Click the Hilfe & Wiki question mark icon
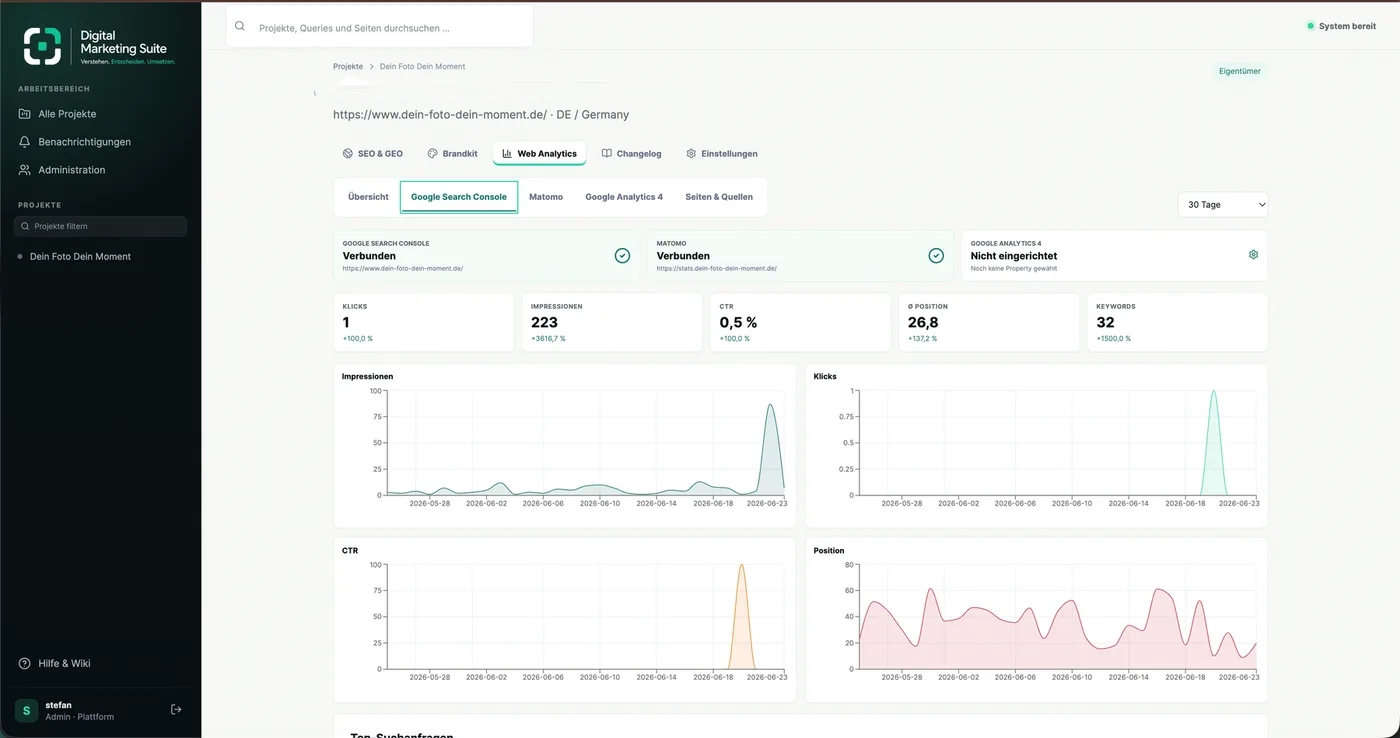Screen dimensions: 1400x738 tap(25, 664)
